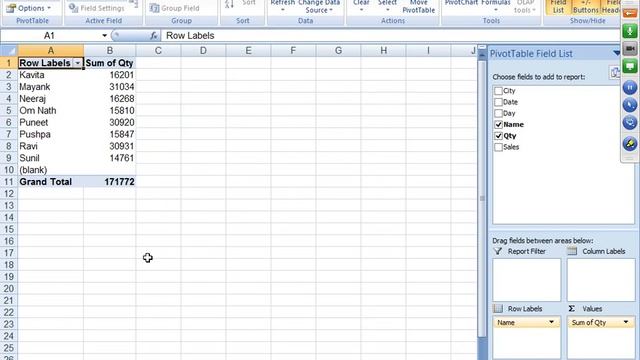Click the green screen recorder icon
The image size is (640, 360).
(630, 66)
